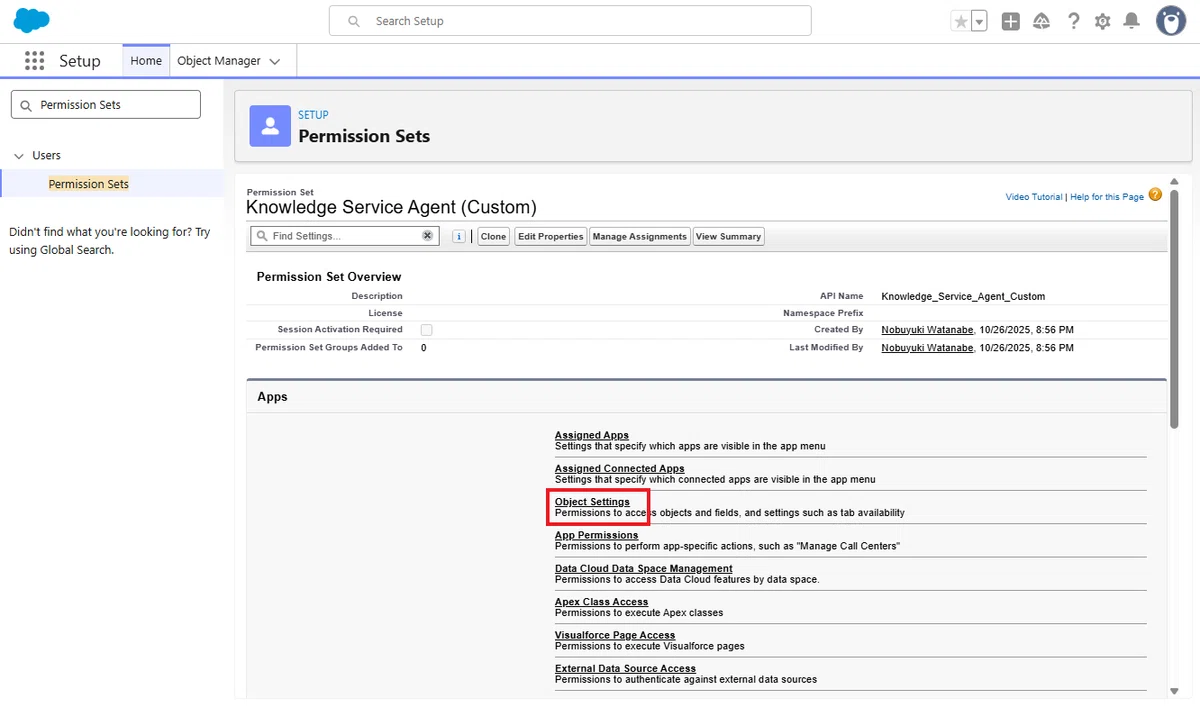Switch to the Object Manager tab
The height and width of the screenshot is (706, 1200).
pyautogui.click(x=219, y=61)
